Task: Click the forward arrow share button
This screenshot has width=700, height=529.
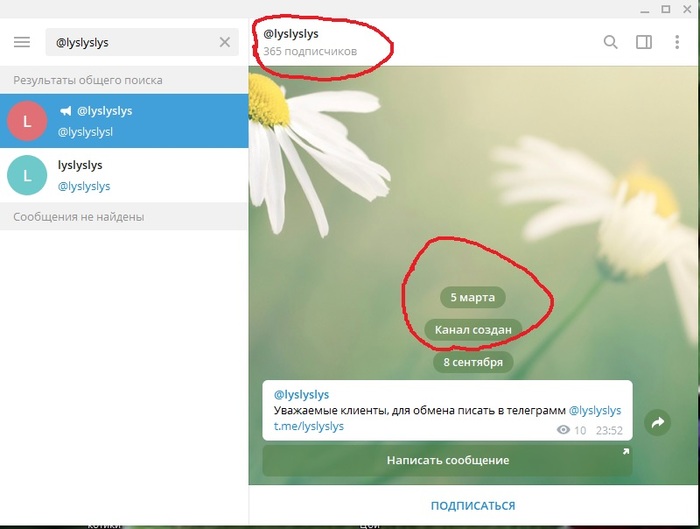Action: [658, 422]
